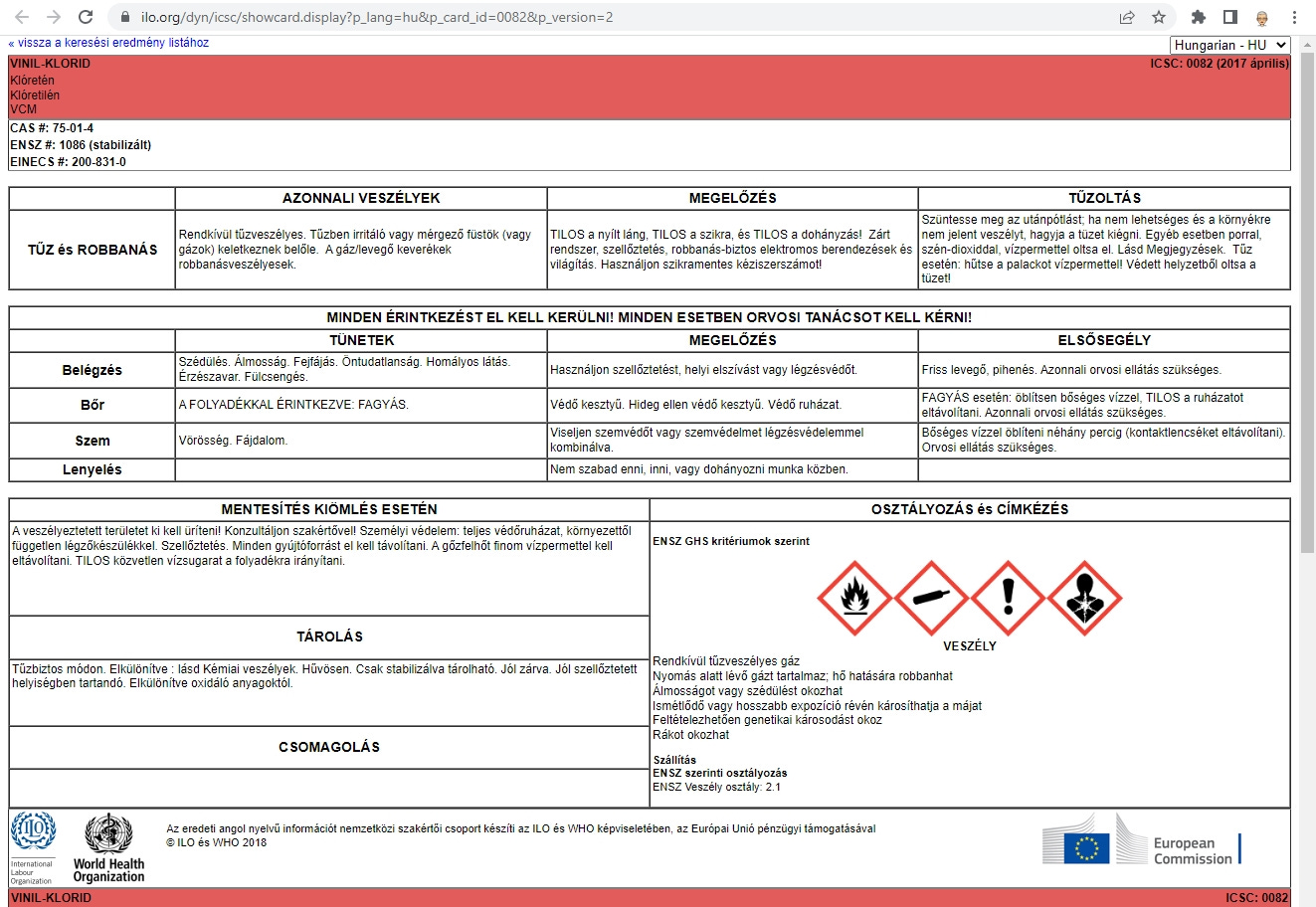
Task: View site security lock info
Action: (x=124, y=17)
